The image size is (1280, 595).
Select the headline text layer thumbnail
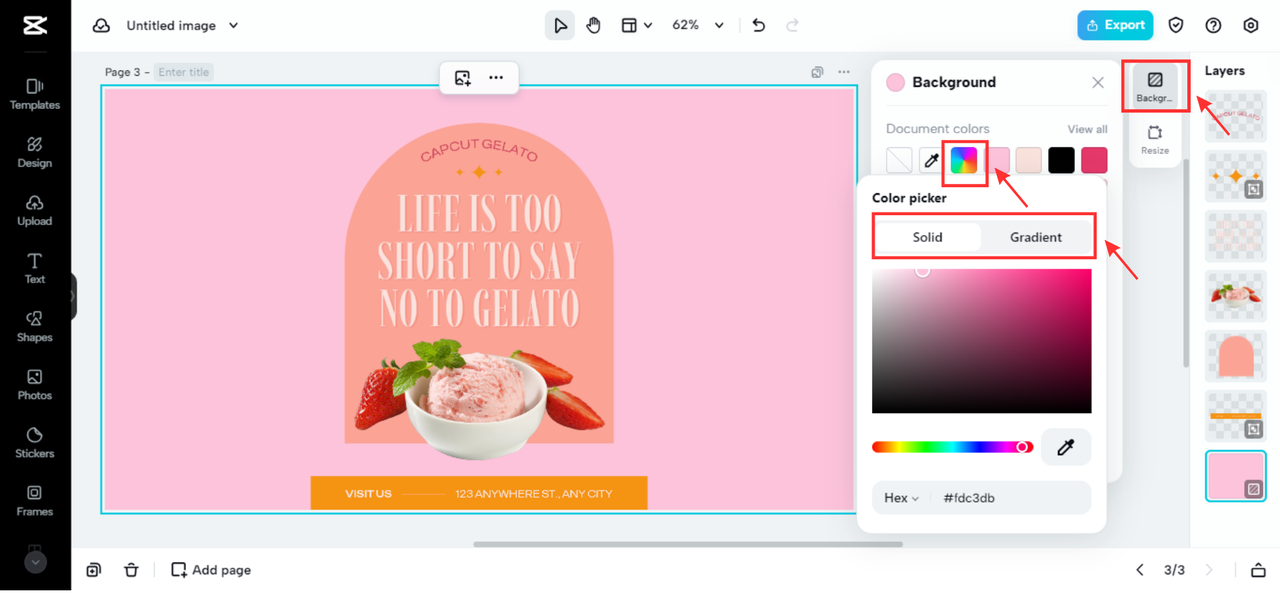click(1236, 234)
